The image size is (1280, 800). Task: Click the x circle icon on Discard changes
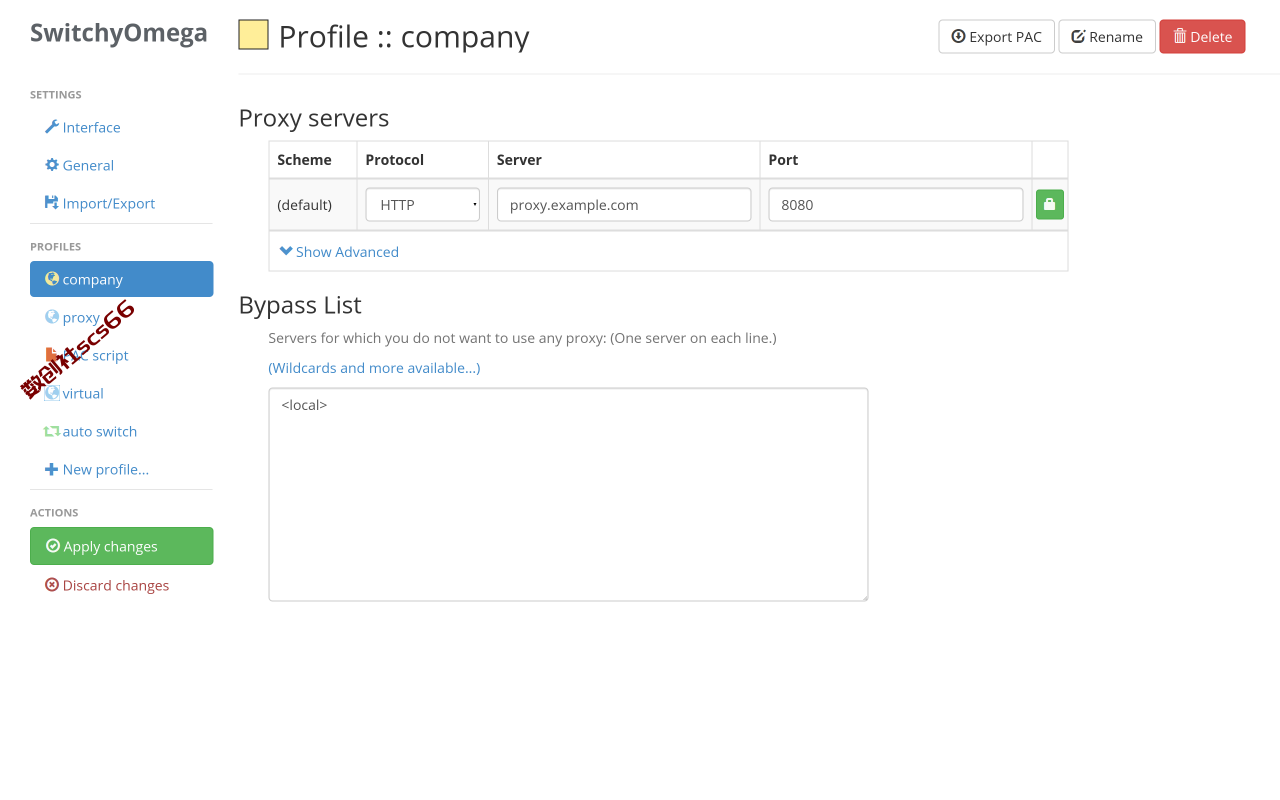pyautogui.click(x=52, y=585)
